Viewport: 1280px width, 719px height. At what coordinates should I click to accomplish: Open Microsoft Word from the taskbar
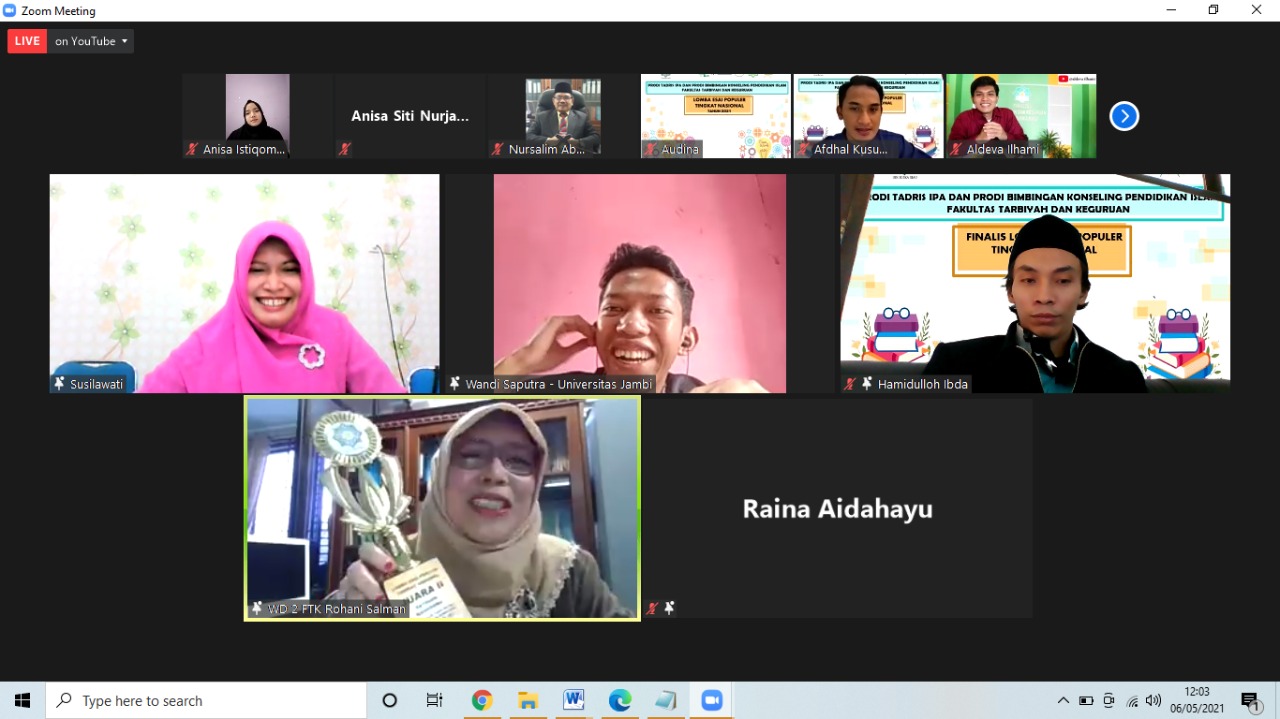[x=574, y=701]
